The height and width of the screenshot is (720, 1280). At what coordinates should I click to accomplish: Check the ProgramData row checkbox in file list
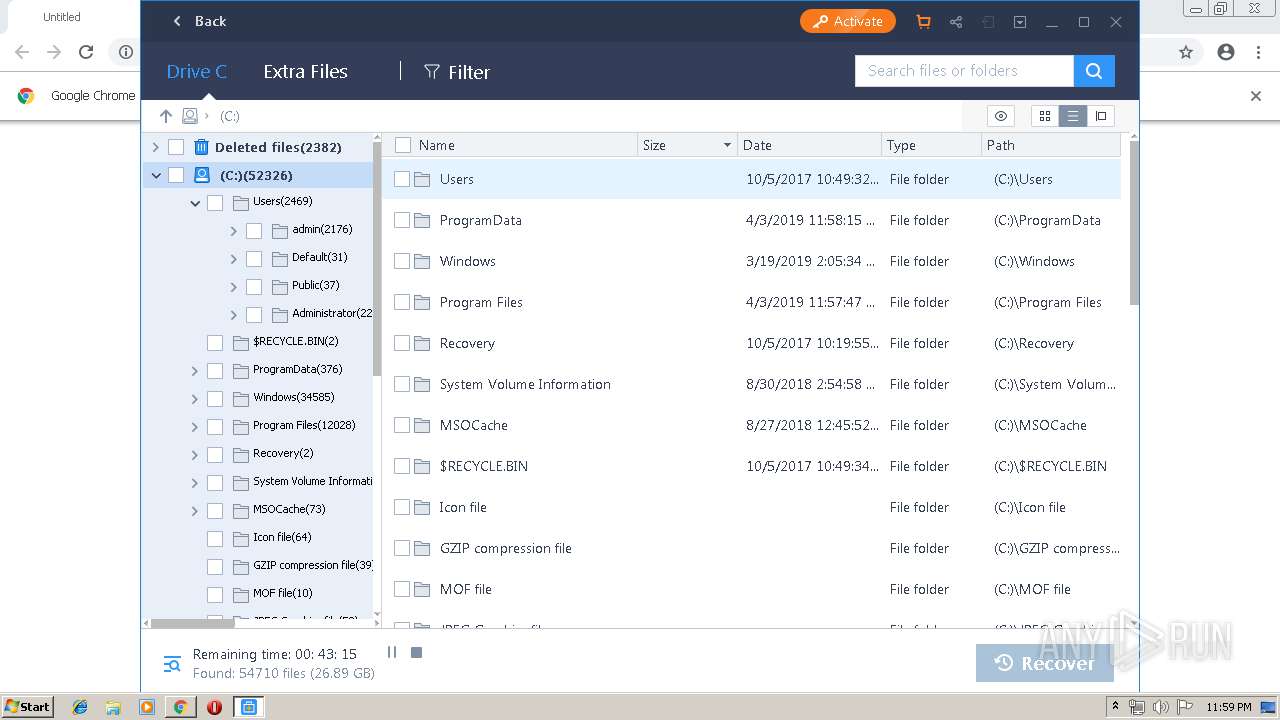pyautogui.click(x=402, y=220)
